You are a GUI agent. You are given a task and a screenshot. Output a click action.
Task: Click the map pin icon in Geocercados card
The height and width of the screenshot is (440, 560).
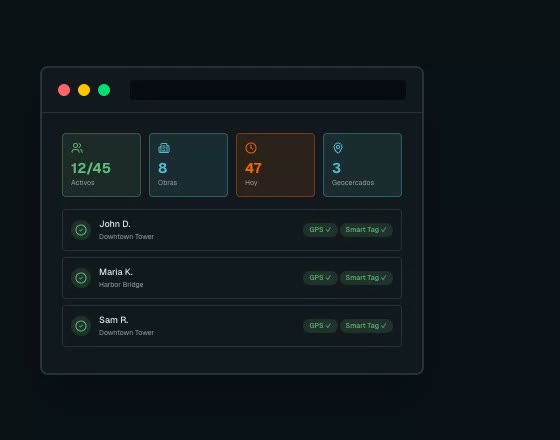(338, 148)
